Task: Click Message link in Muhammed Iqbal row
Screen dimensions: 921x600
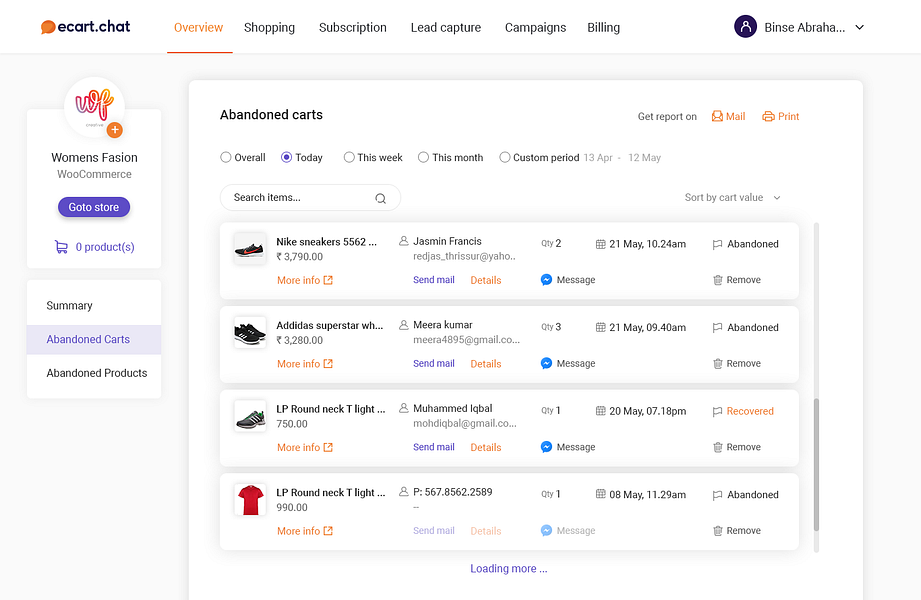Action: click(576, 447)
